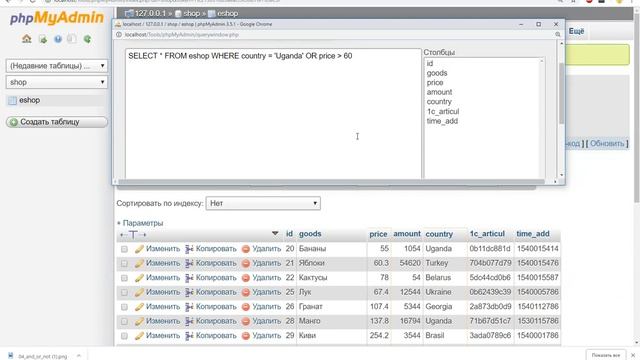Click the log out icon in sidebar
Viewport: 640px width, 360px height.
pos(42,39)
